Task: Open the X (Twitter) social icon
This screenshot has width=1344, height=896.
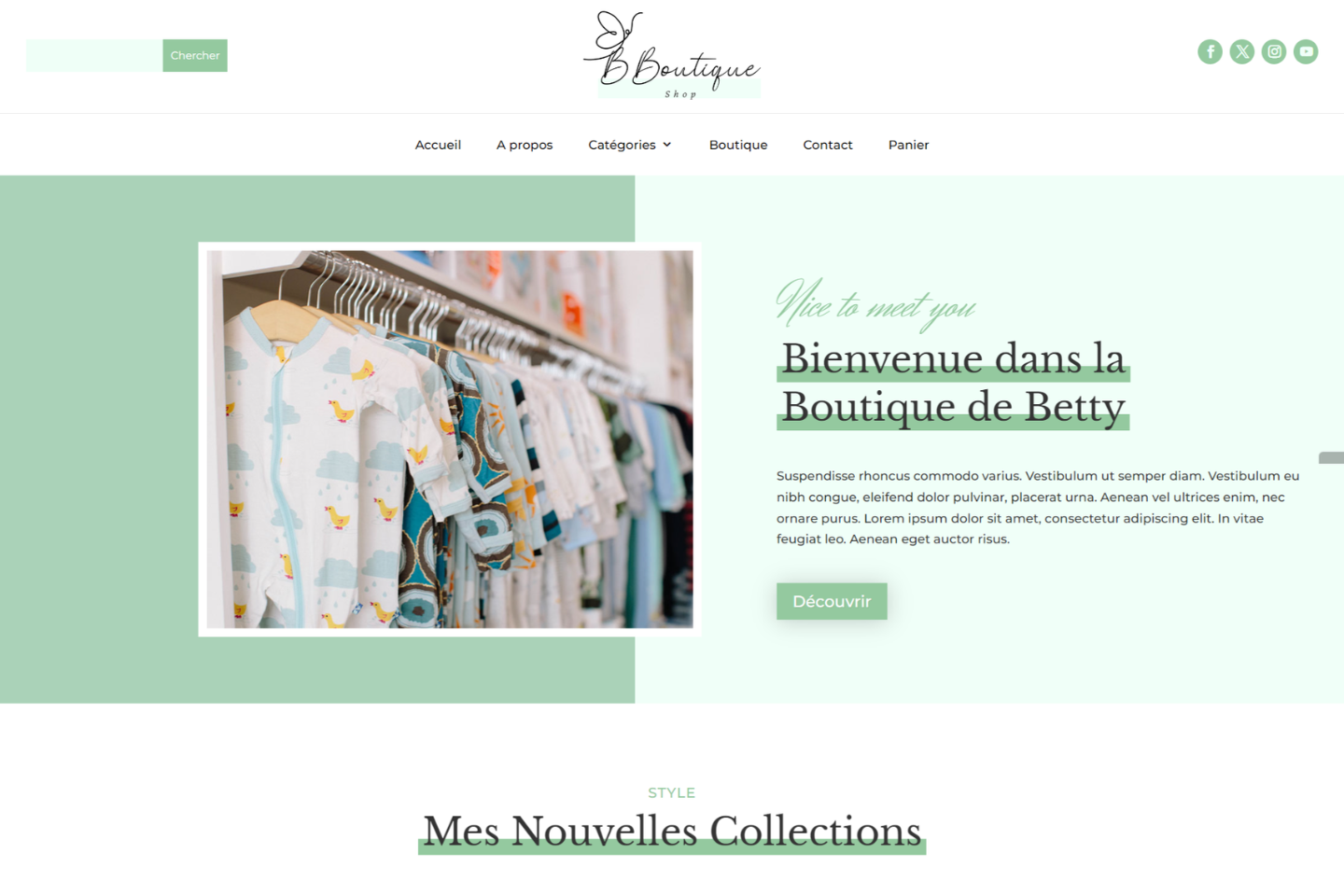Action: click(x=1241, y=51)
